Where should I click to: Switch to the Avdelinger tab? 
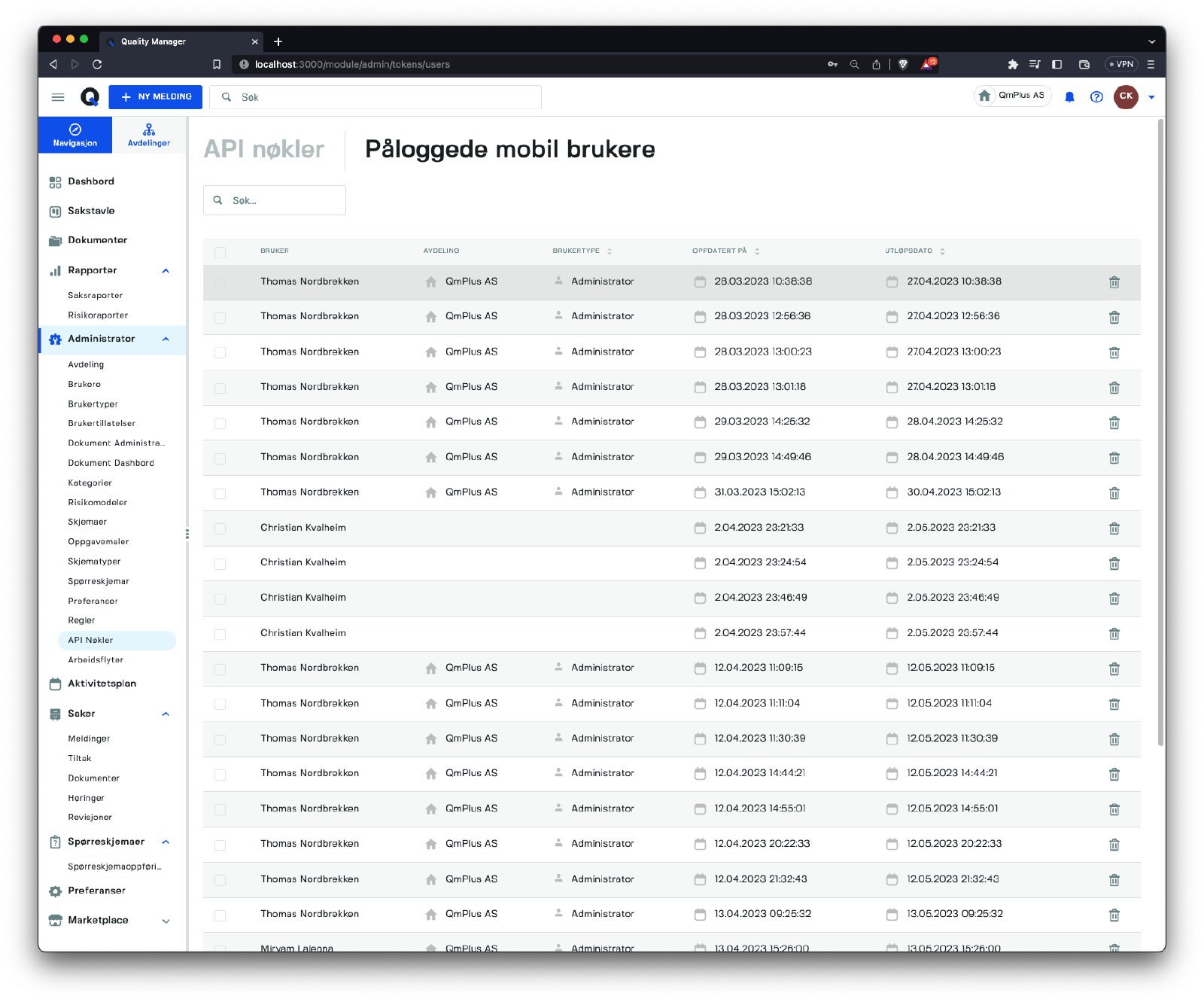tap(149, 135)
